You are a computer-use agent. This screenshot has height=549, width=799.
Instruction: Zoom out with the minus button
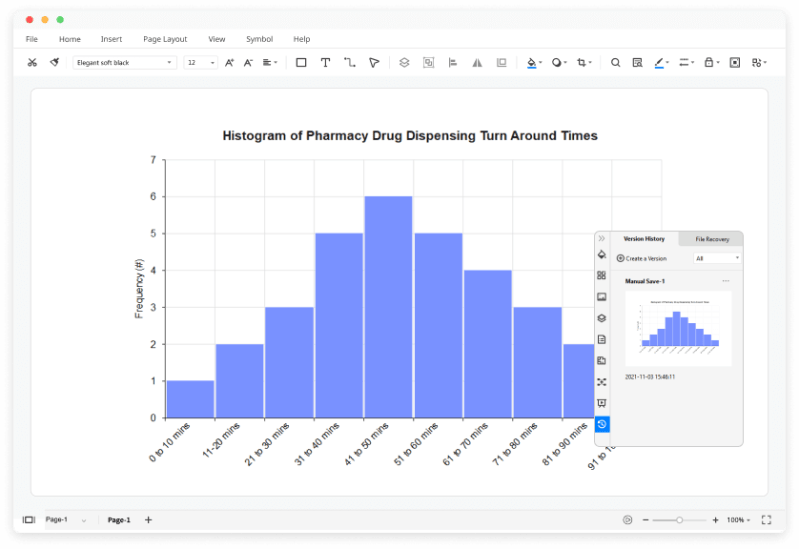[x=646, y=520]
